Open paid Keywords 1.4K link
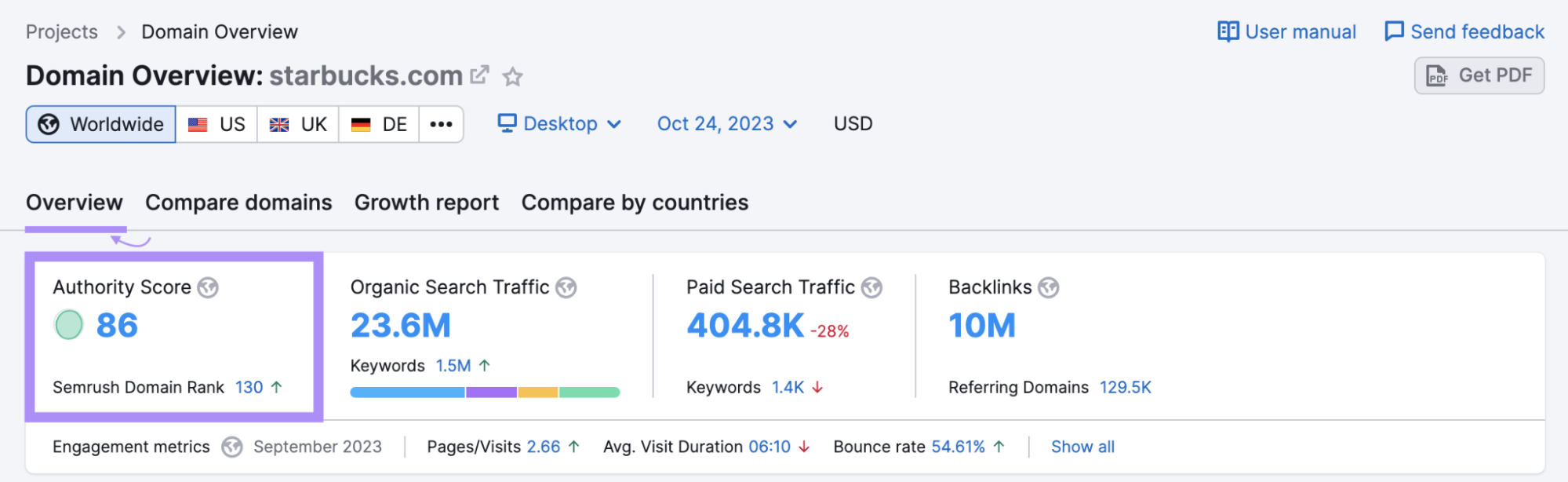 788,387
